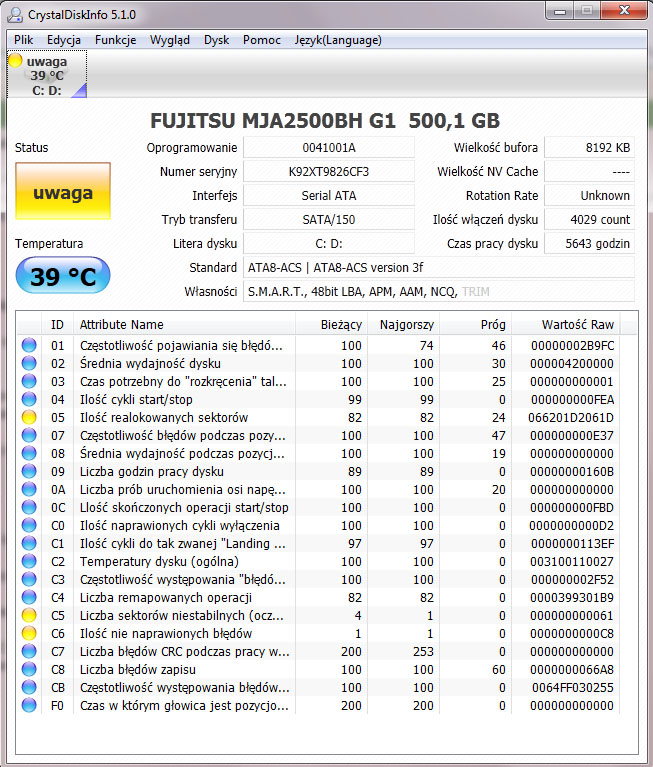The image size is (653, 767).
Task: Click the serial number field K92XT9826CF3
Action: [329, 171]
